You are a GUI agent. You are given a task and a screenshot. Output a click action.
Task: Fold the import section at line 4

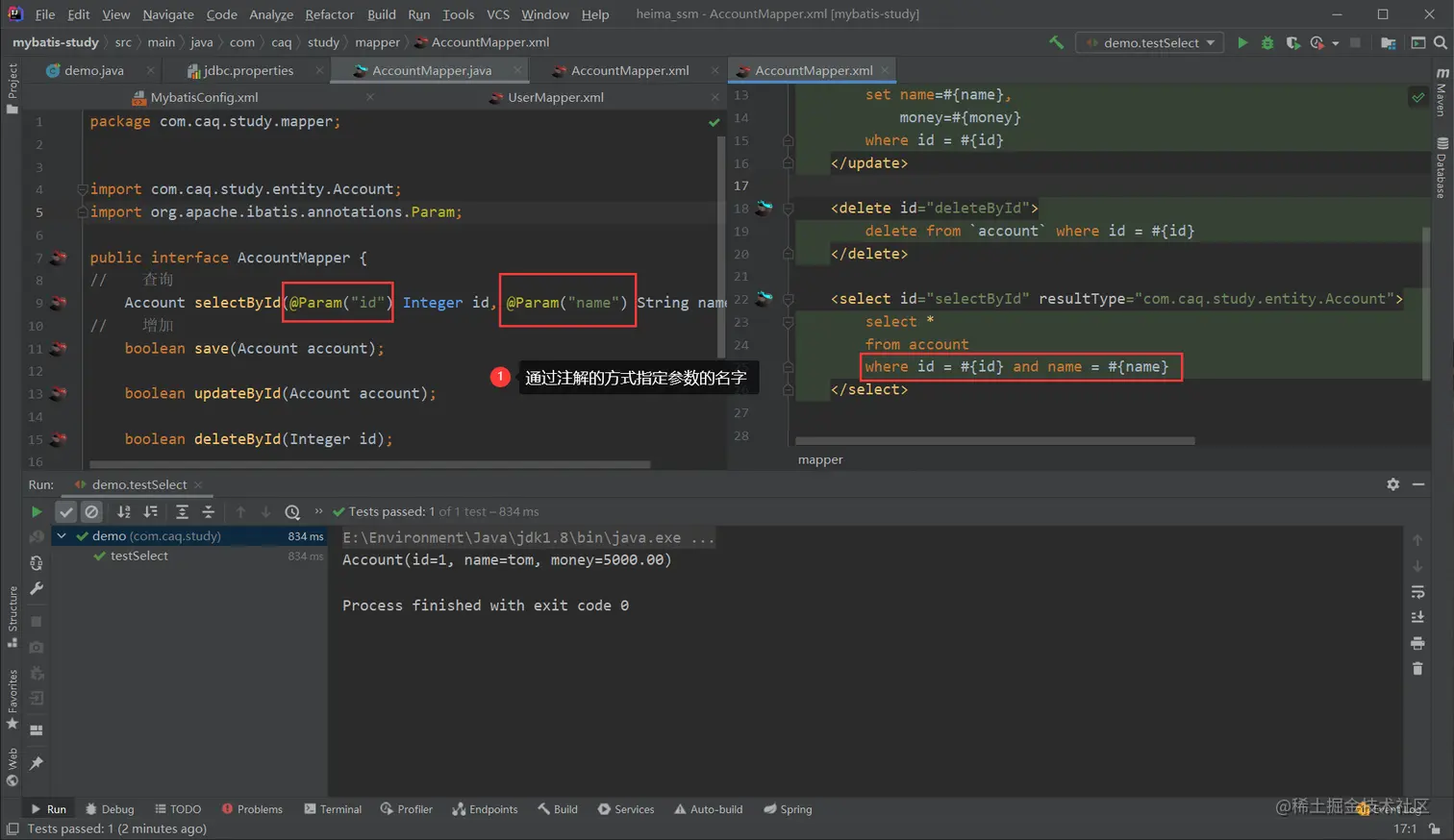tap(83, 189)
